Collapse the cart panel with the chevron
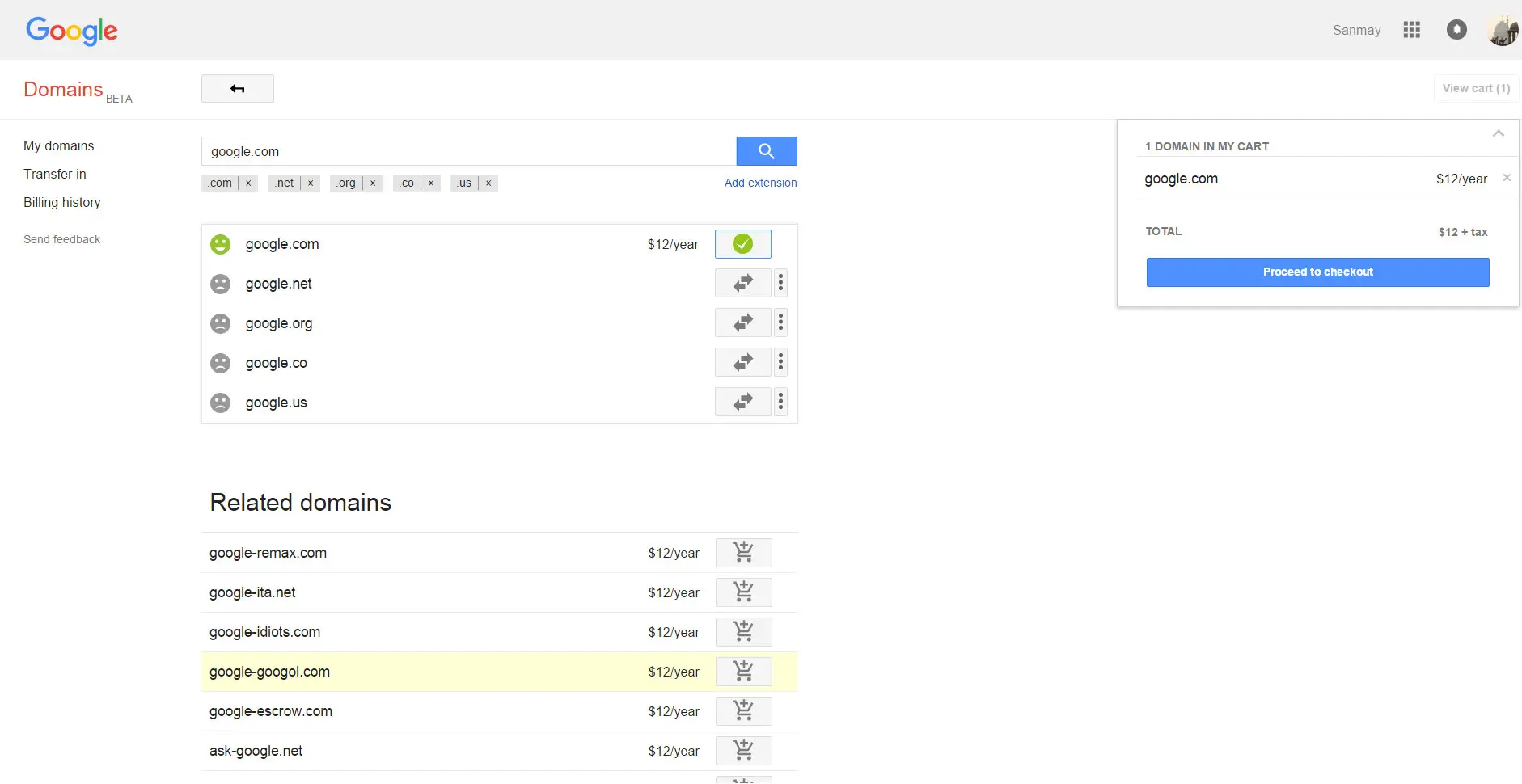This screenshot has height=784, width=1522. [1498, 133]
